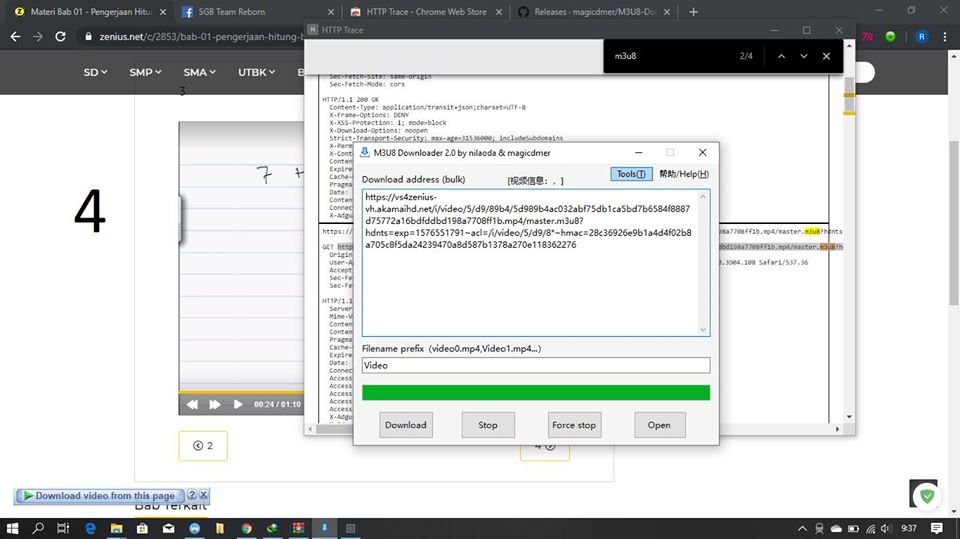Click the browser forward arrow
960x539 pixels.
[x=38, y=37]
